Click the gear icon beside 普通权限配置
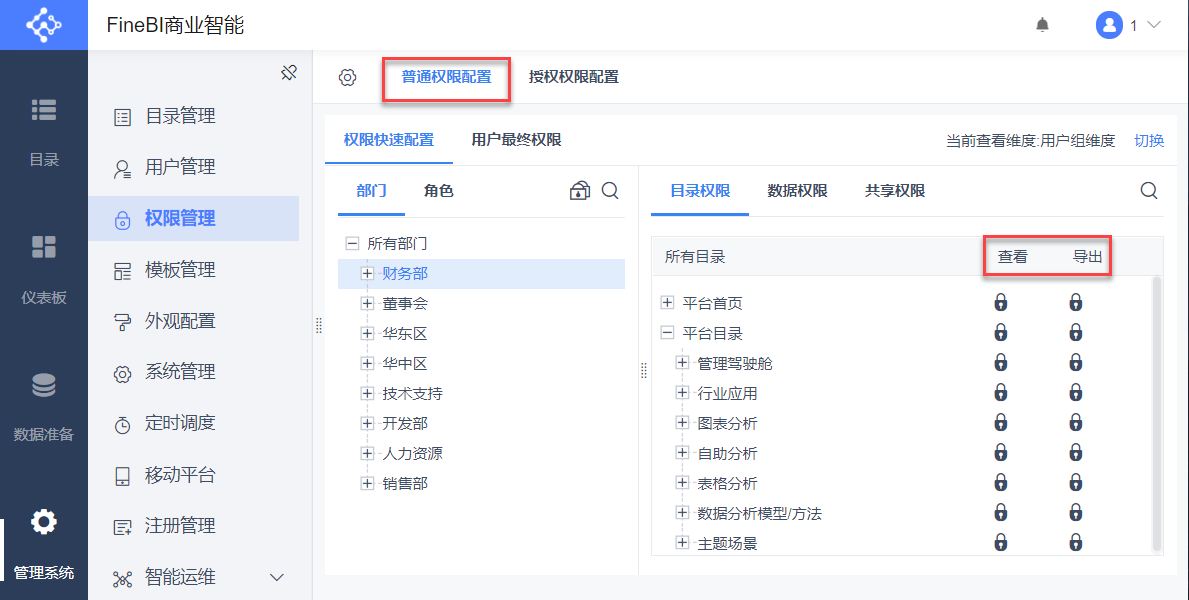The image size is (1189, 600). pos(347,77)
